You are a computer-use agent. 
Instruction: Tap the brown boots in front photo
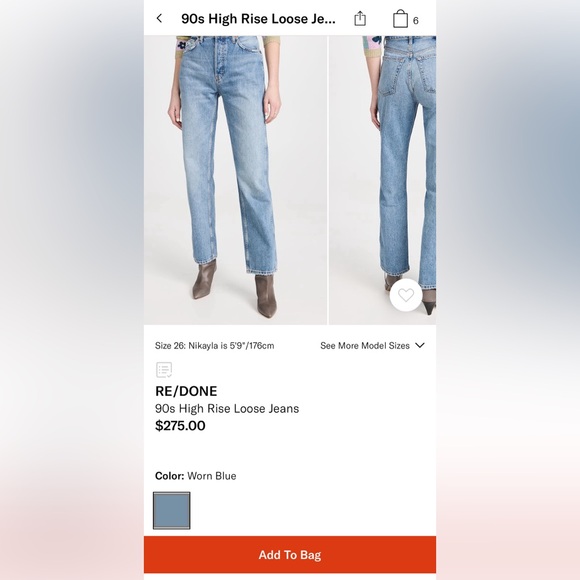click(235, 289)
